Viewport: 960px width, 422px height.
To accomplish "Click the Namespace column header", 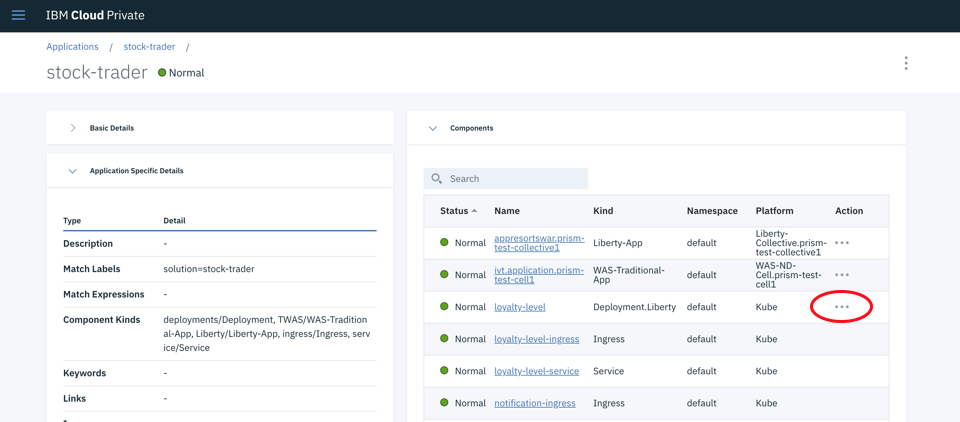I will [x=712, y=211].
